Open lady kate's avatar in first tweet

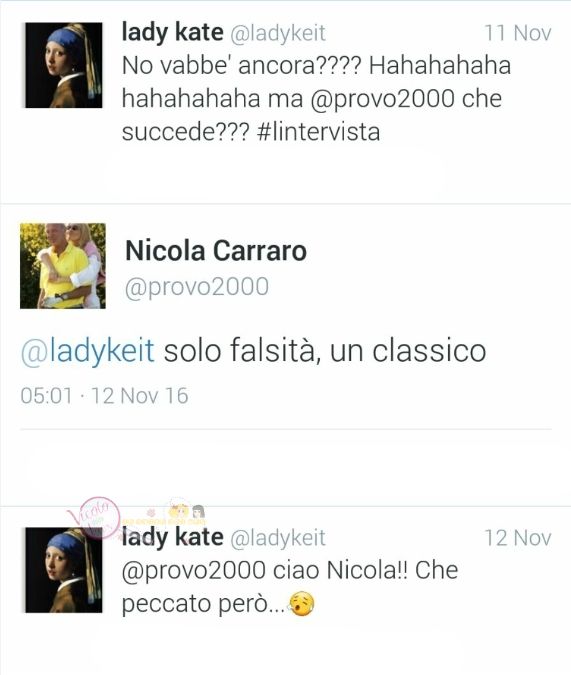point(64,65)
